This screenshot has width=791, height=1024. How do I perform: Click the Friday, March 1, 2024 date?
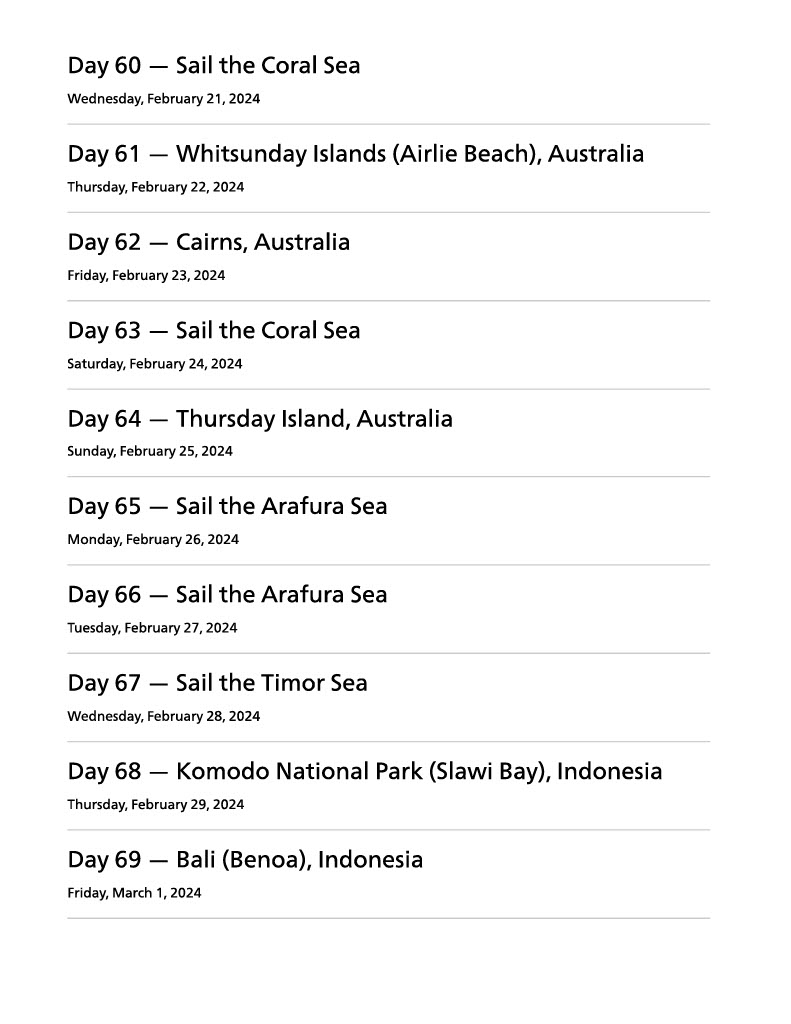click(134, 893)
